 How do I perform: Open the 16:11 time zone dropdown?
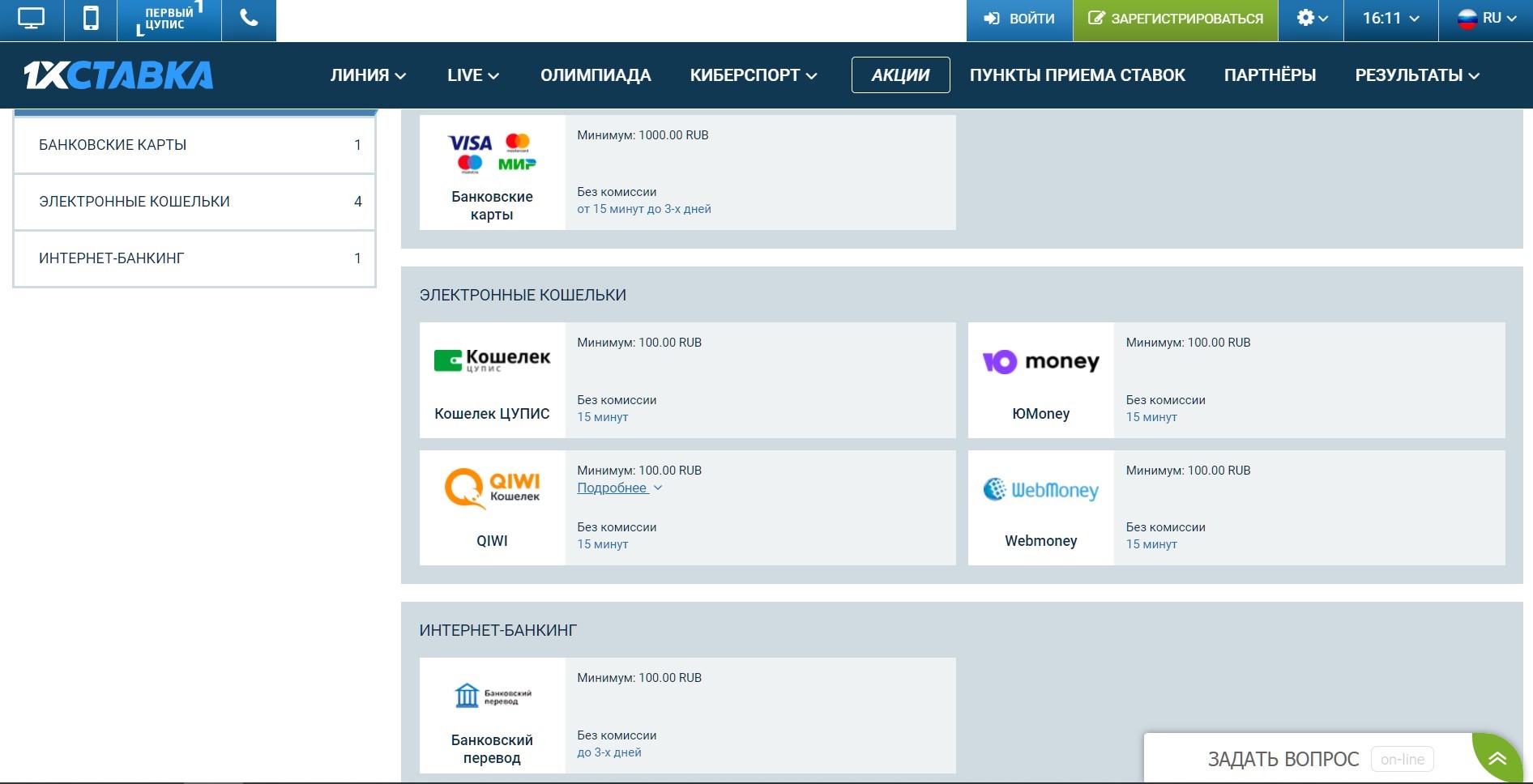[1390, 19]
